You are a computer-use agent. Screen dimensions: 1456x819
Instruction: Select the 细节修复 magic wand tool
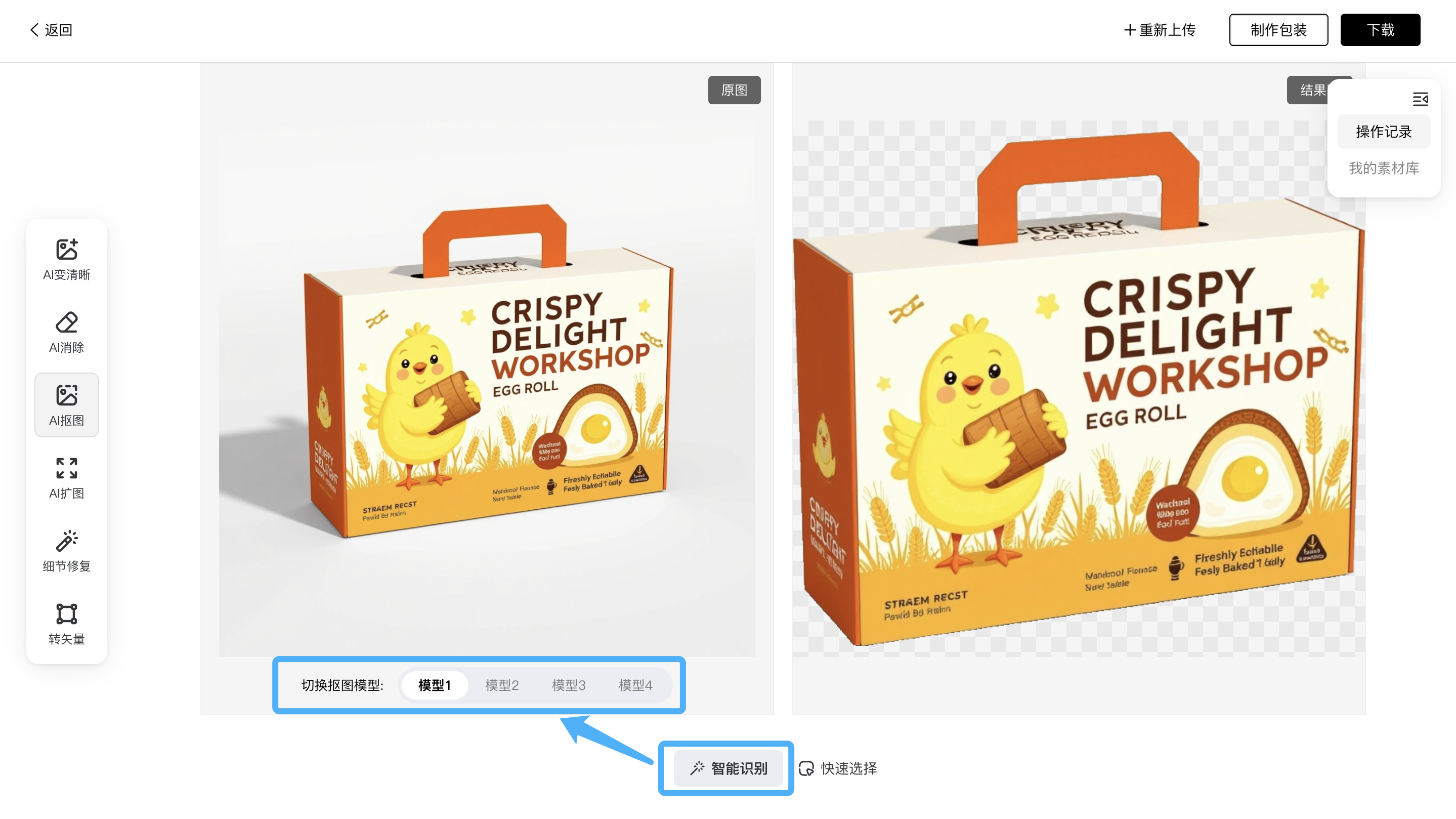click(67, 551)
